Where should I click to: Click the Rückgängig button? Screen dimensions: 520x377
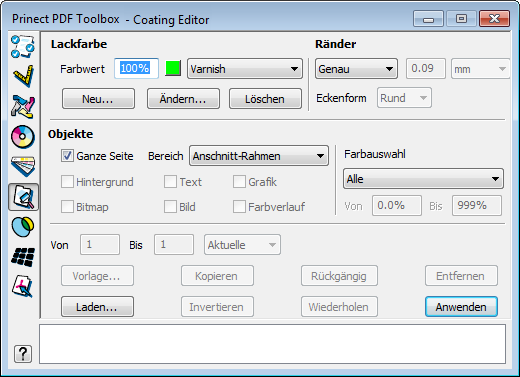pyautogui.click(x=339, y=276)
